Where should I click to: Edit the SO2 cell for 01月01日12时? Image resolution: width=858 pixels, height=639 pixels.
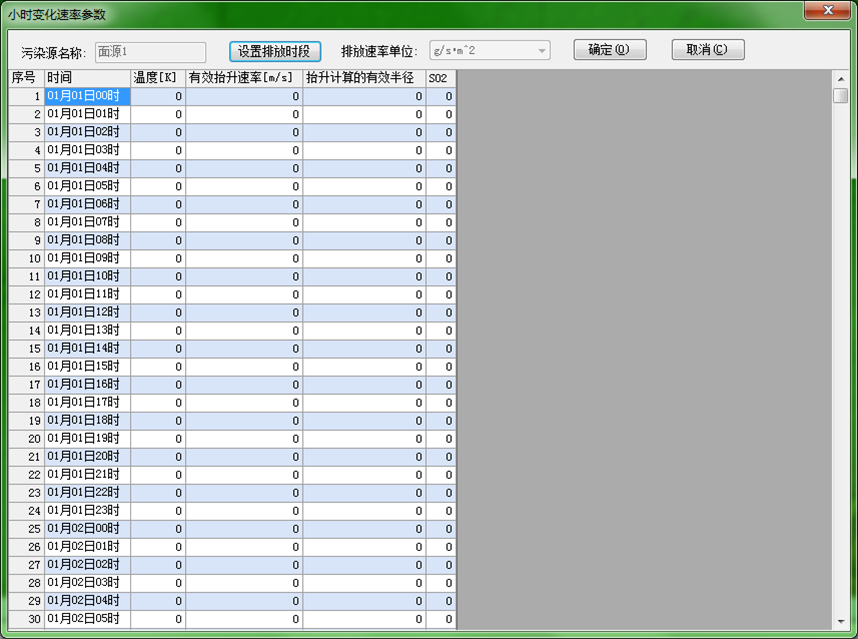pyautogui.click(x=440, y=313)
